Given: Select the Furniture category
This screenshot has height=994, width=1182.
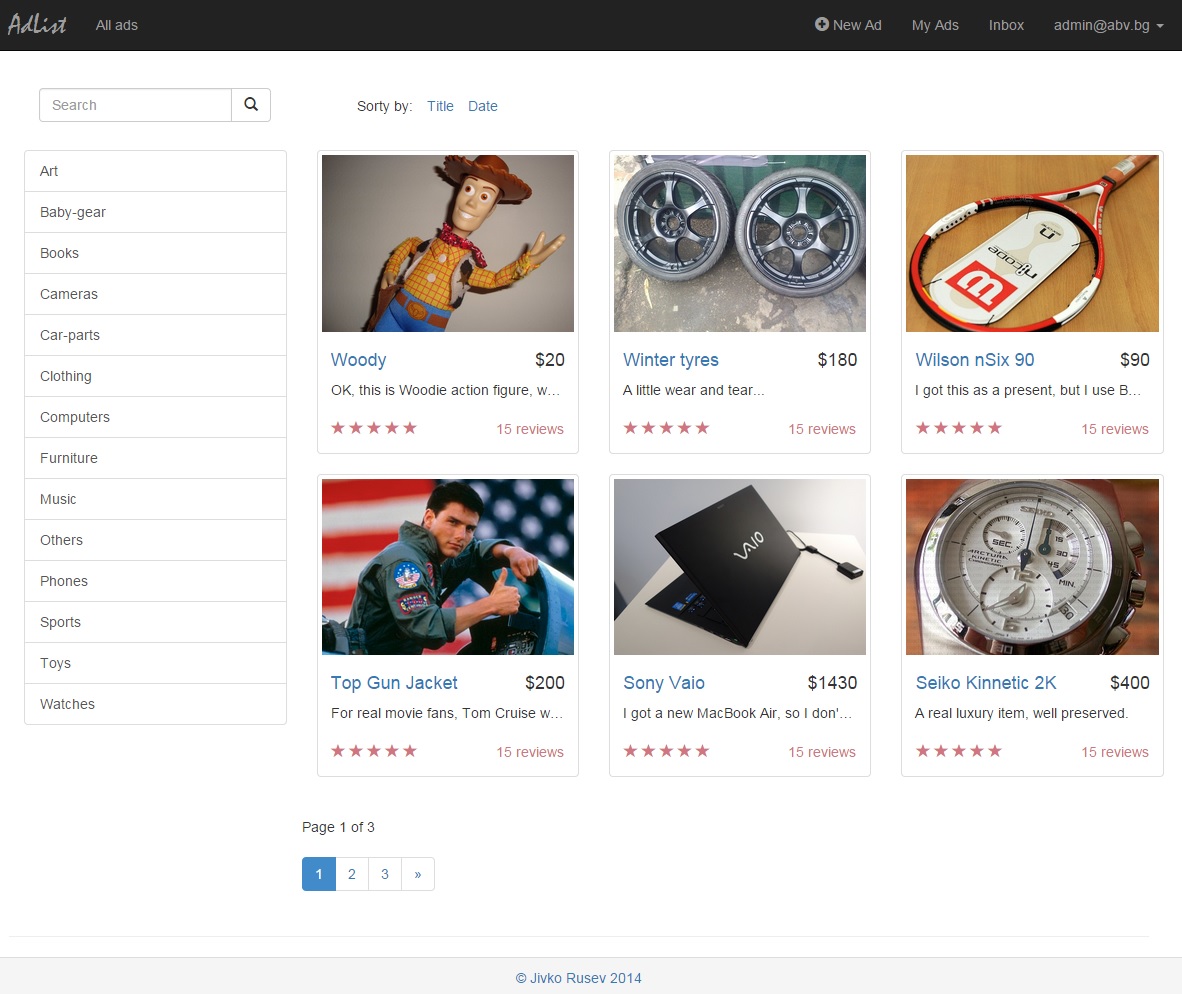Looking at the screenshot, I should coord(155,458).
